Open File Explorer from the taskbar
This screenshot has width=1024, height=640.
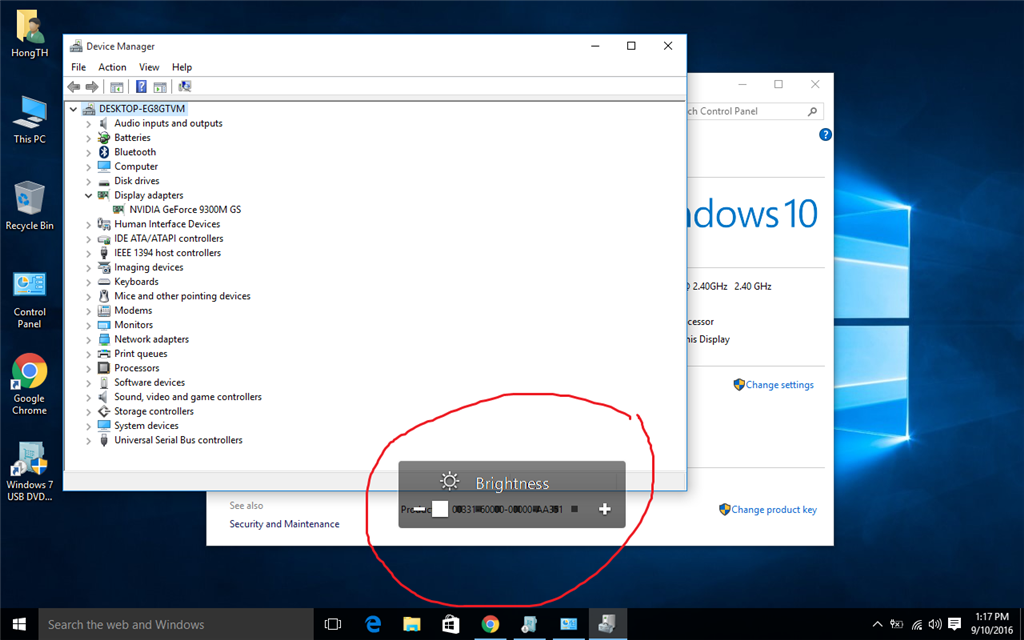(411, 624)
